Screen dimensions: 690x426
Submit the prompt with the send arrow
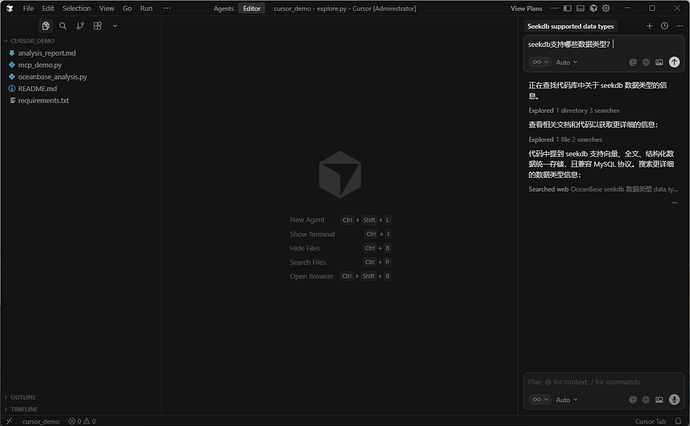click(674, 62)
